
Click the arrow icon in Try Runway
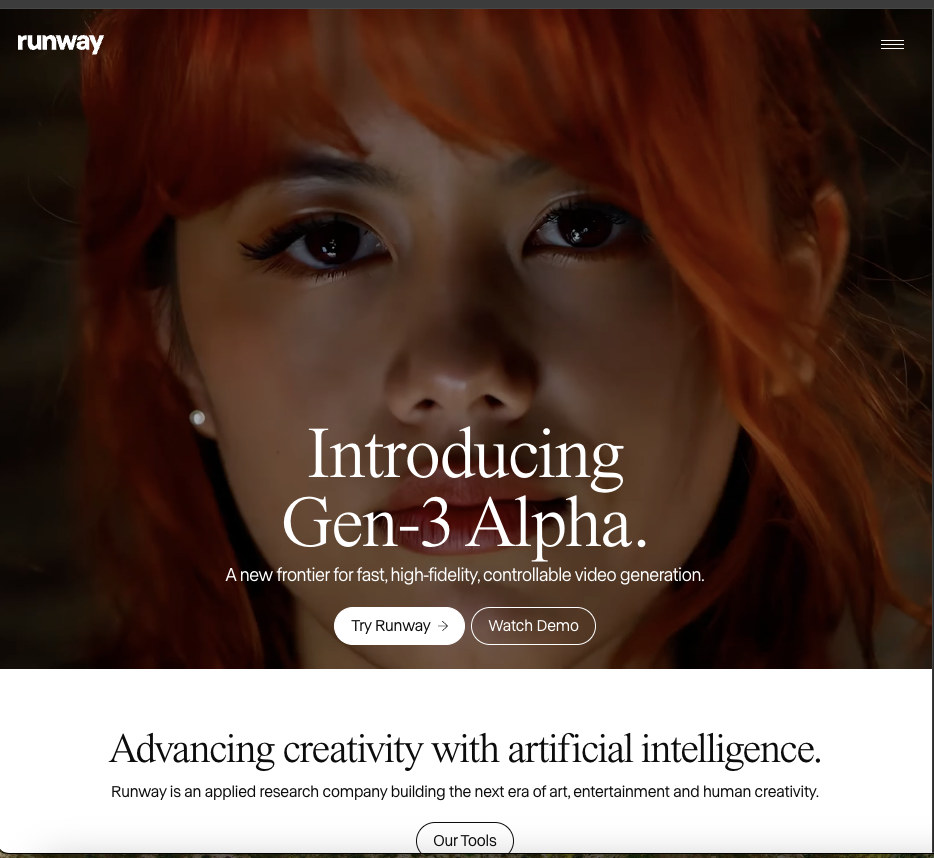coord(443,626)
